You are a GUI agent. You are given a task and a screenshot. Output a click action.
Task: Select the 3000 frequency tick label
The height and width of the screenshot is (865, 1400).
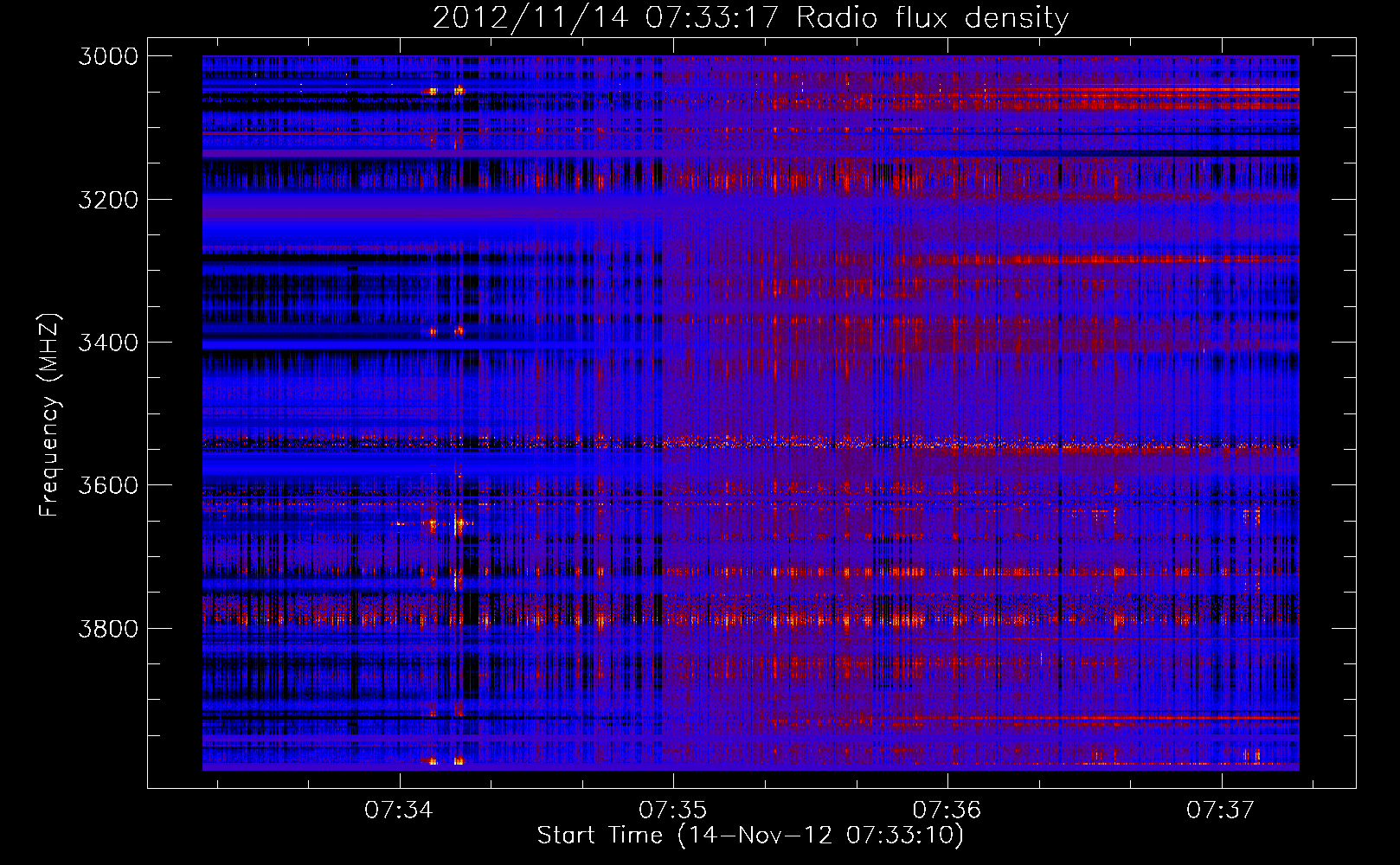pos(108,56)
